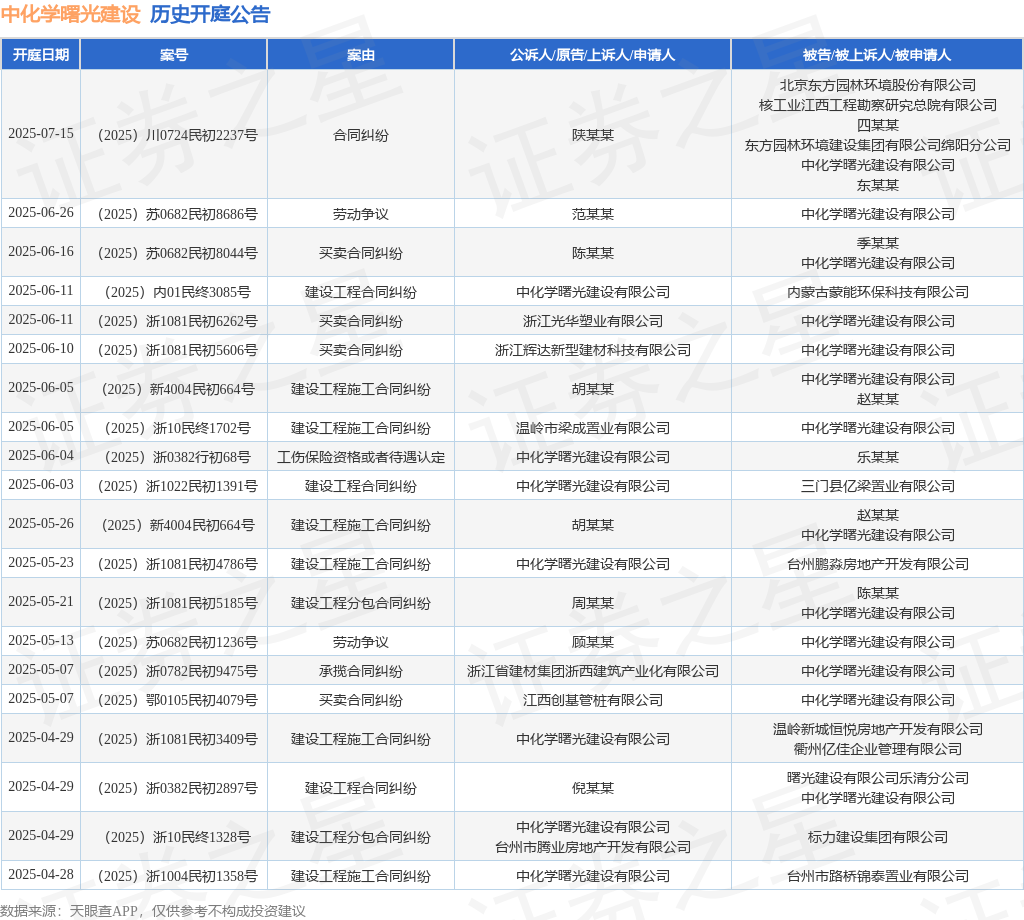Click plaintiff 陕某某
1024x920 pixels.
(x=592, y=135)
